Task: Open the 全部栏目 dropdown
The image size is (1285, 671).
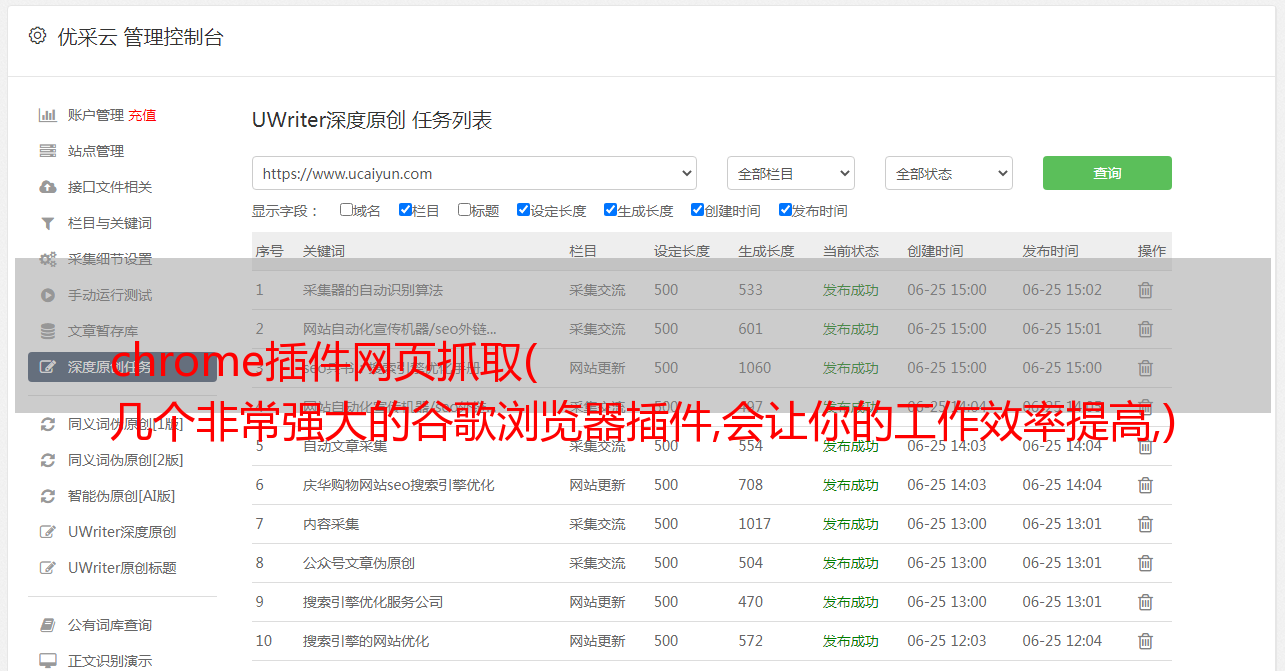Action: click(x=791, y=173)
